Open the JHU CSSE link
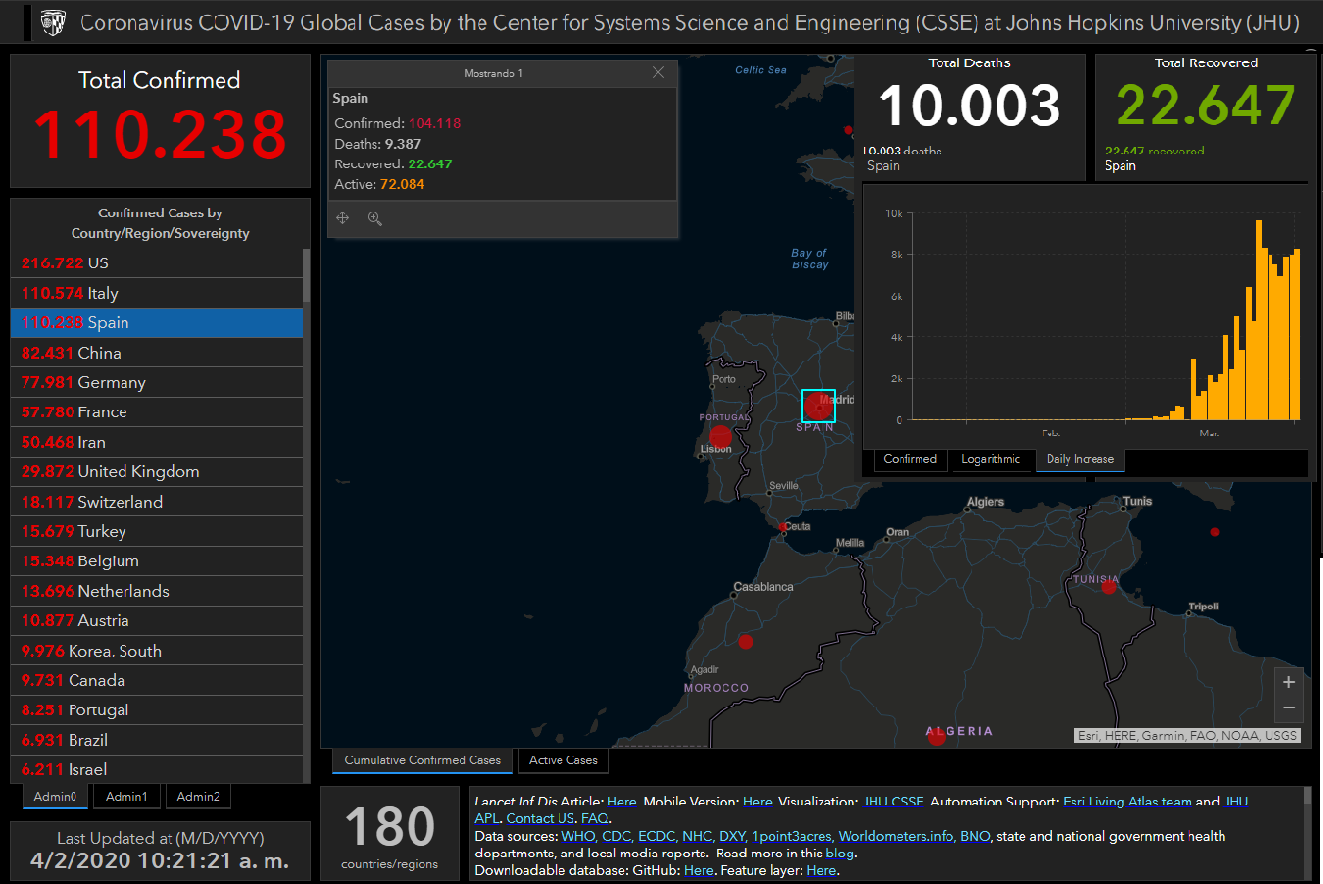The height and width of the screenshot is (884, 1323). [x=893, y=802]
